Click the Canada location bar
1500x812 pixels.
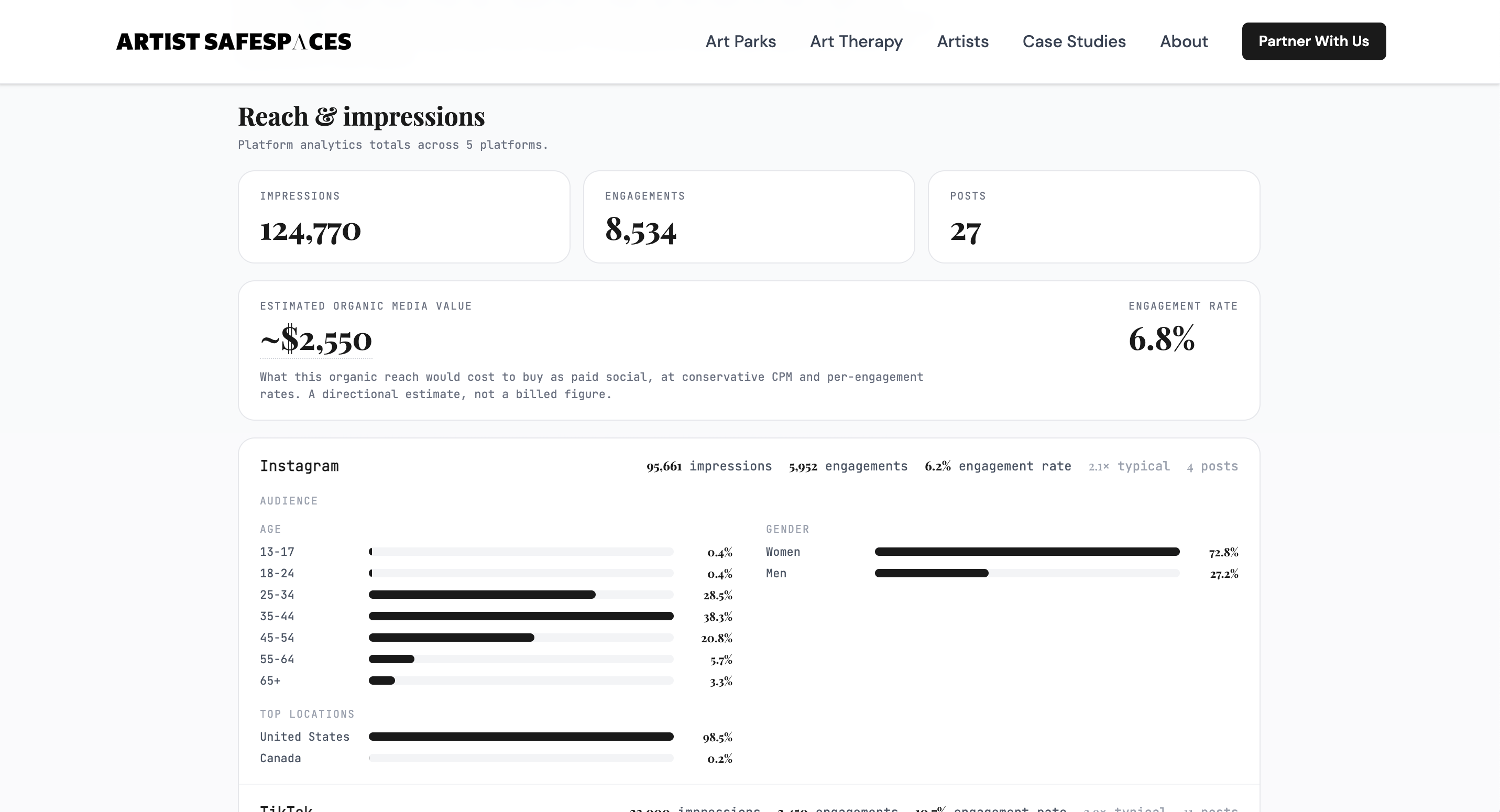pyautogui.click(x=521, y=759)
